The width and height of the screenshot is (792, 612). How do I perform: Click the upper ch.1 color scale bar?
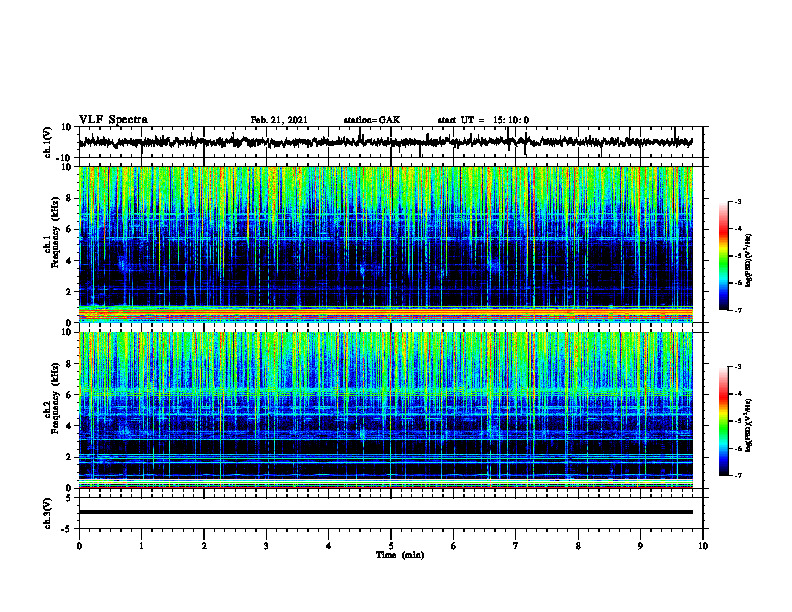[x=724, y=256]
